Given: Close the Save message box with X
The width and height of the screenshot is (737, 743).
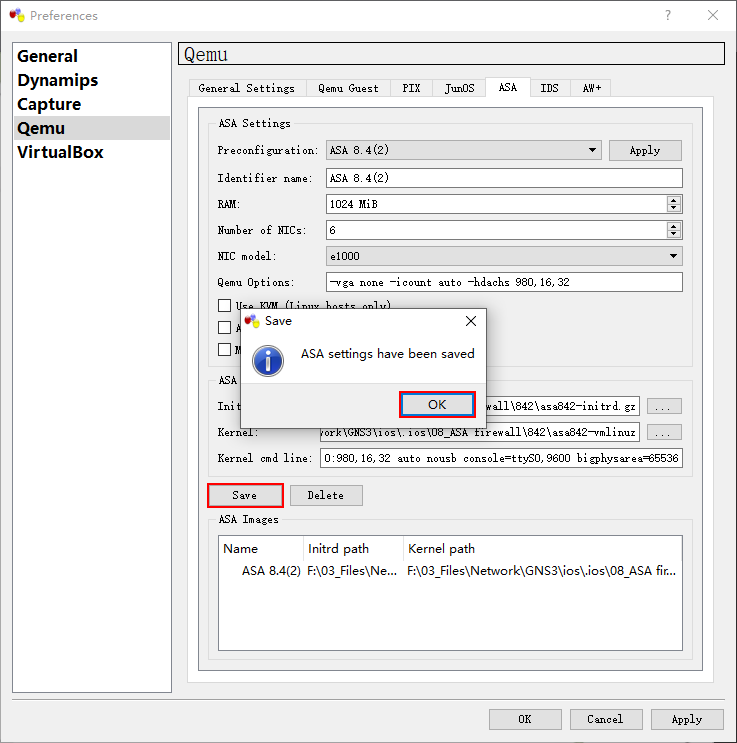Looking at the screenshot, I should click(471, 321).
